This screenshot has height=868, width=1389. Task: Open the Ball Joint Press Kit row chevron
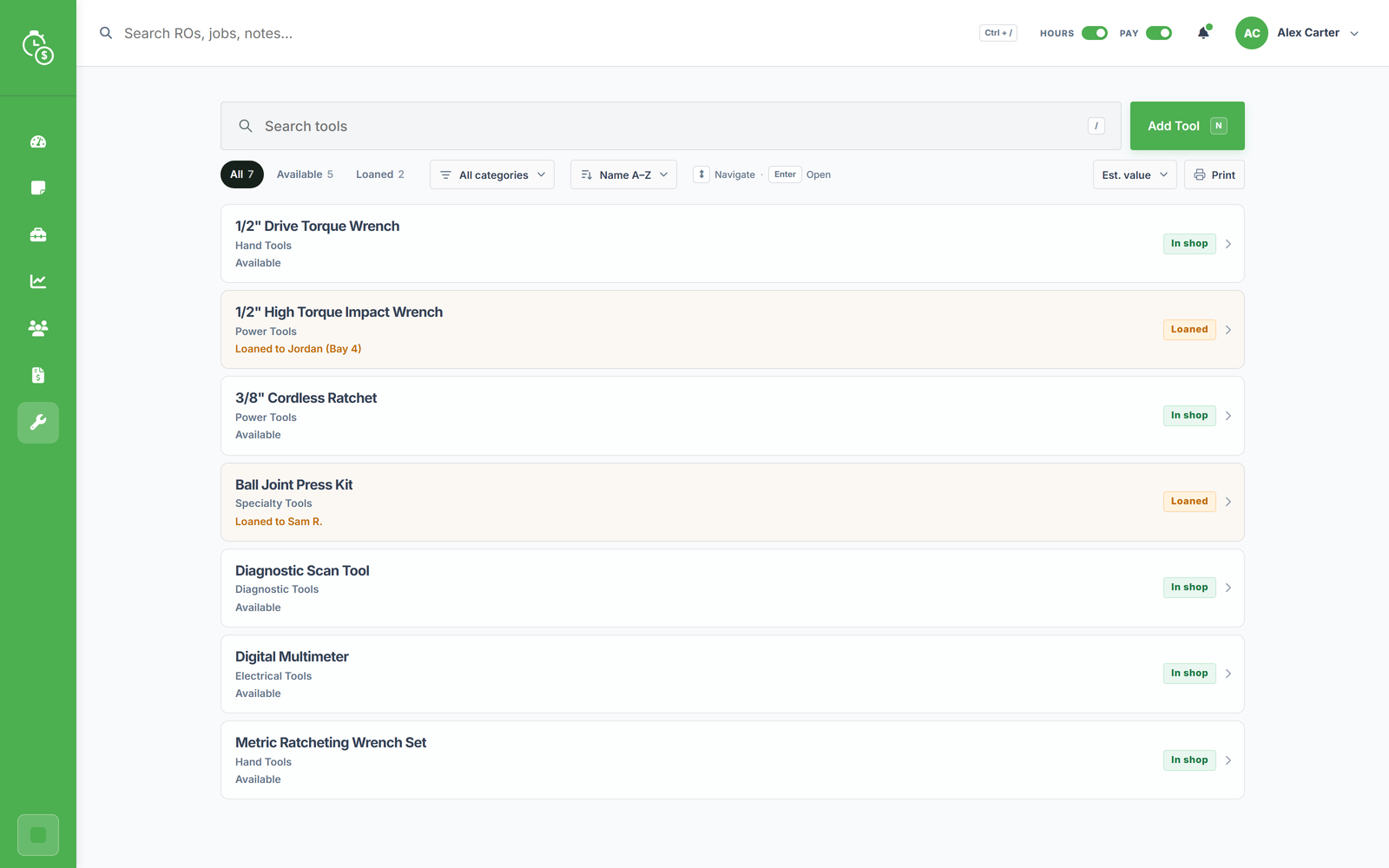pos(1228,502)
